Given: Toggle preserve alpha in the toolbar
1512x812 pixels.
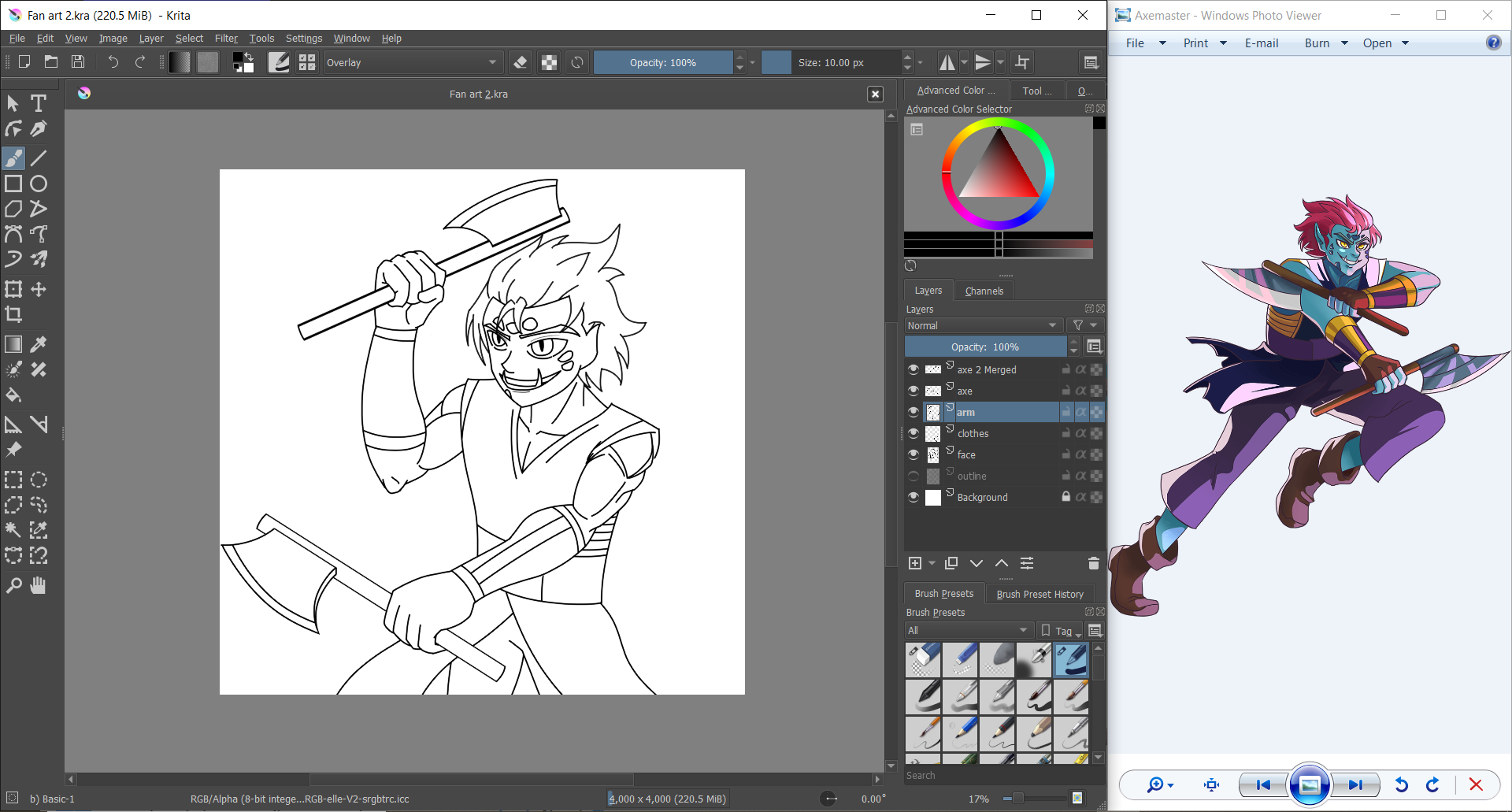Looking at the screenshot, I should [x=549, y=62].
